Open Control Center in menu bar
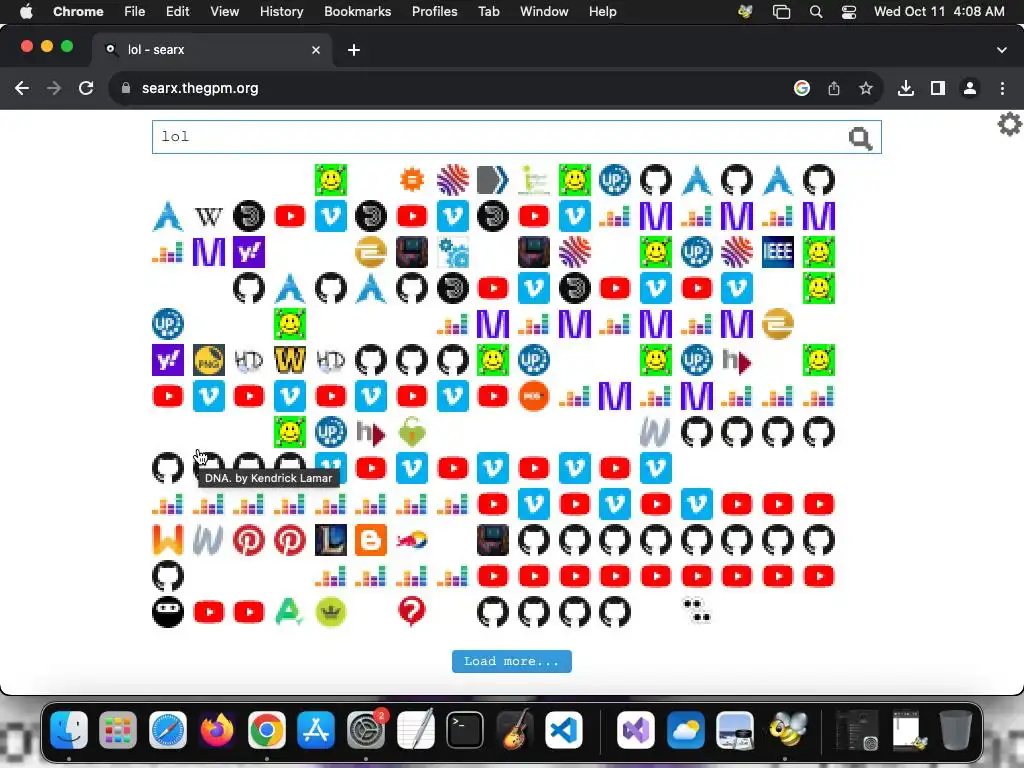The width and height of the screenshot is (1024, 768). (848, 11)
